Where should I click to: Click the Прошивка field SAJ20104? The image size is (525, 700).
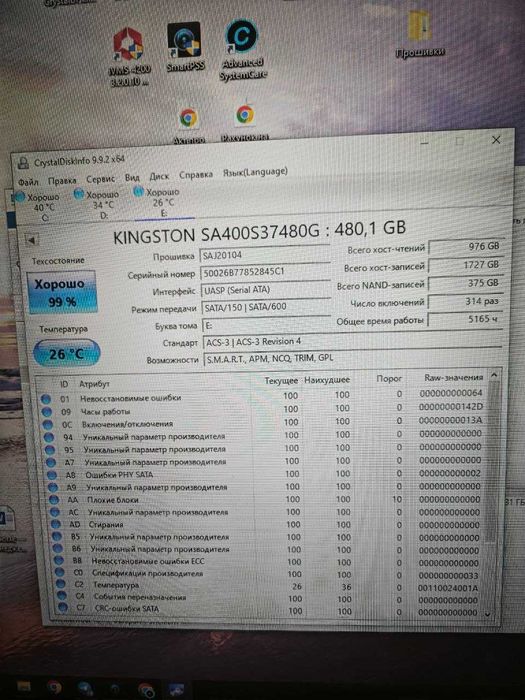264,254
